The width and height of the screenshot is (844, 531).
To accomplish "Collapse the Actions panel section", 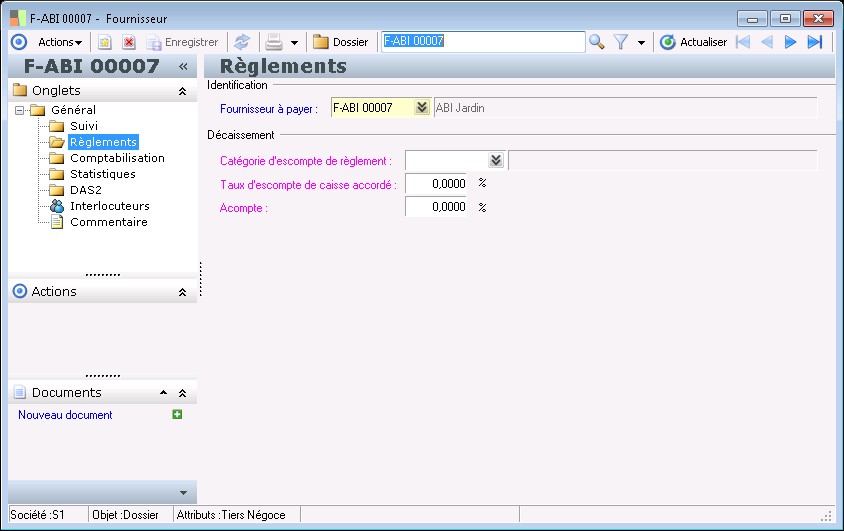I will click(182, 292).
